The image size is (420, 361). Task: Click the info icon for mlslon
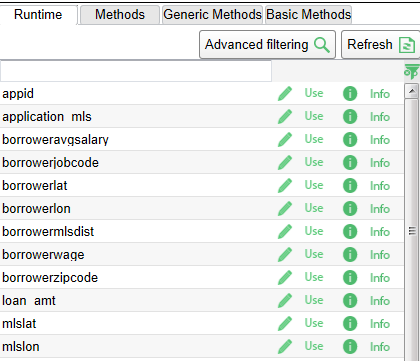pyautogui.click(x=350, y=347)
